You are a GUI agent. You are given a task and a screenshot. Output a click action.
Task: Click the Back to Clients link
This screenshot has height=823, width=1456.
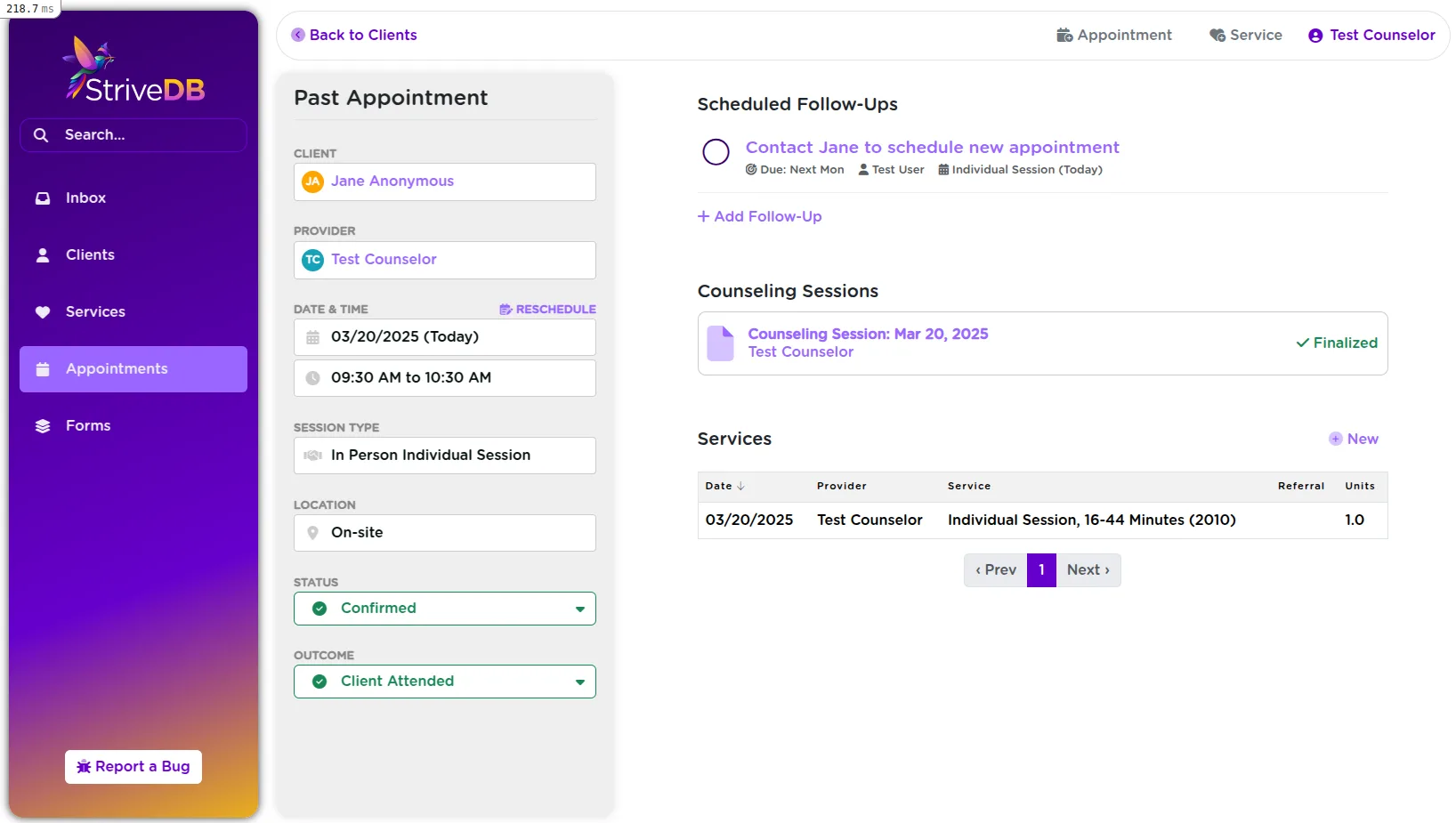(353, 35)
